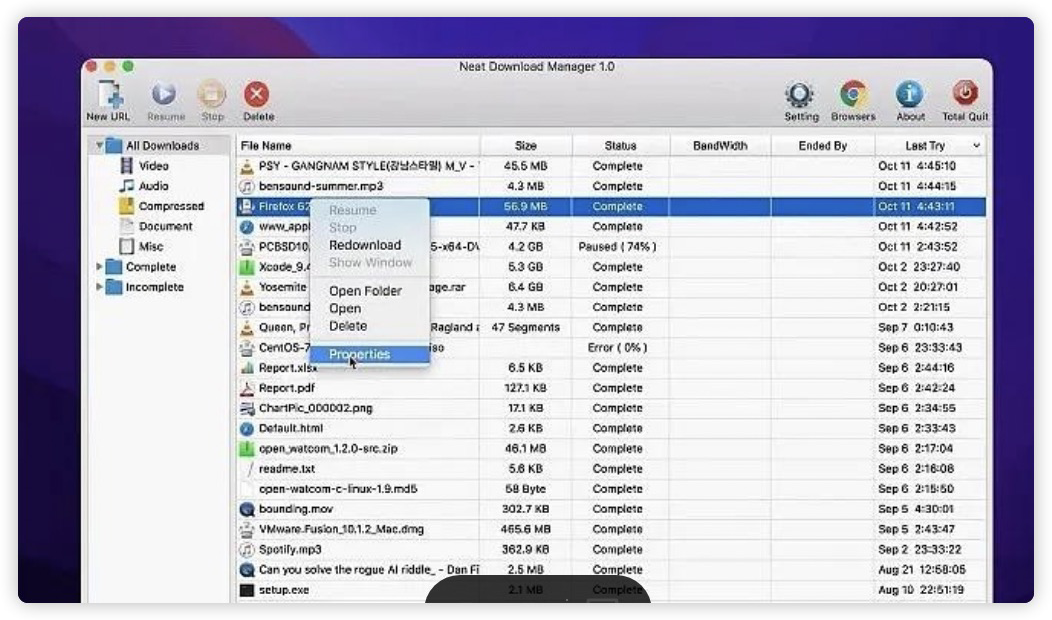Click the bounding.mov QuickTime icon
Viewport: 1052px width, 620px height.
247,509
